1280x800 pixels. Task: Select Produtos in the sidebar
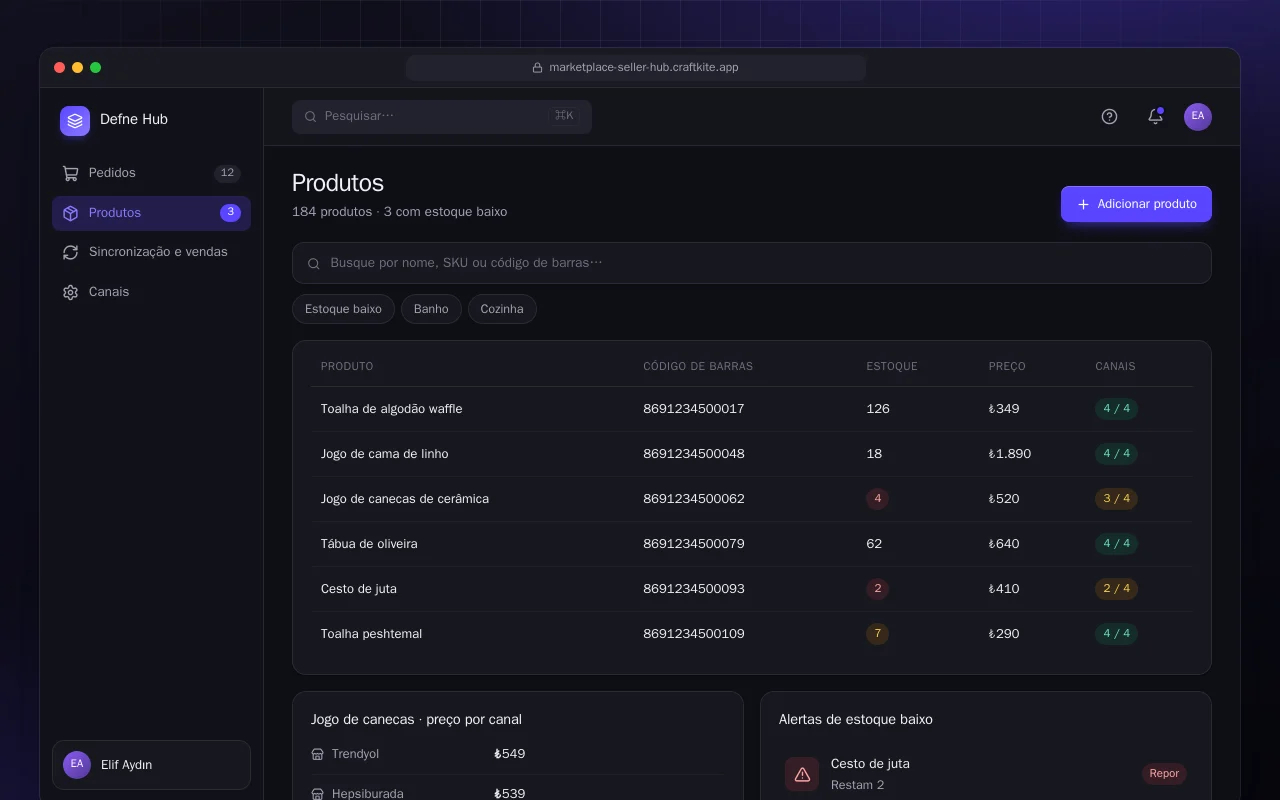(151, 213)
